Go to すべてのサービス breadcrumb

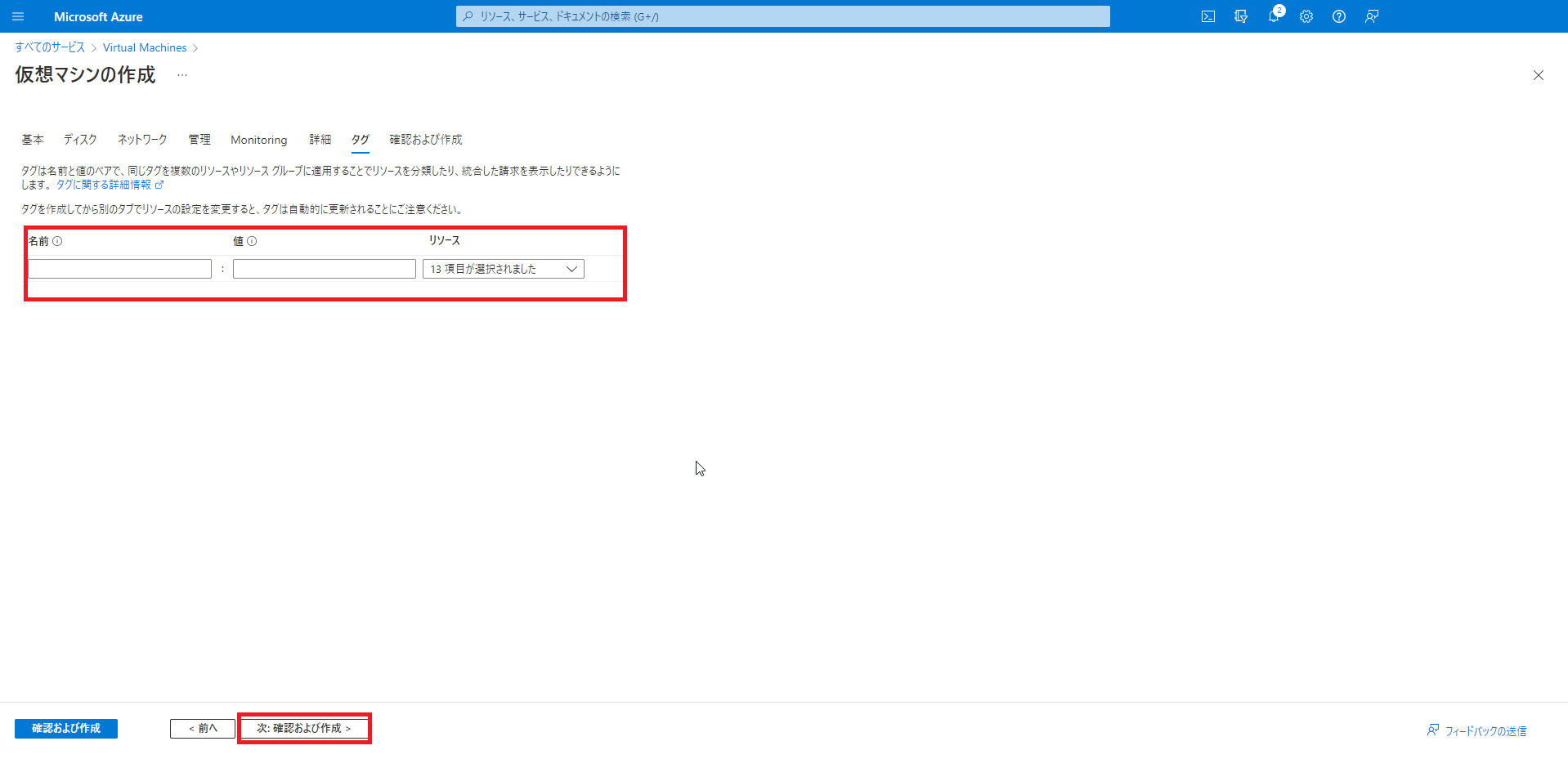[50, 47]
